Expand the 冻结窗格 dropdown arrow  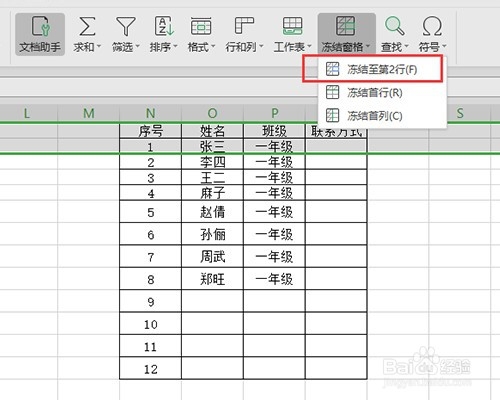click(x=368, y=47)
